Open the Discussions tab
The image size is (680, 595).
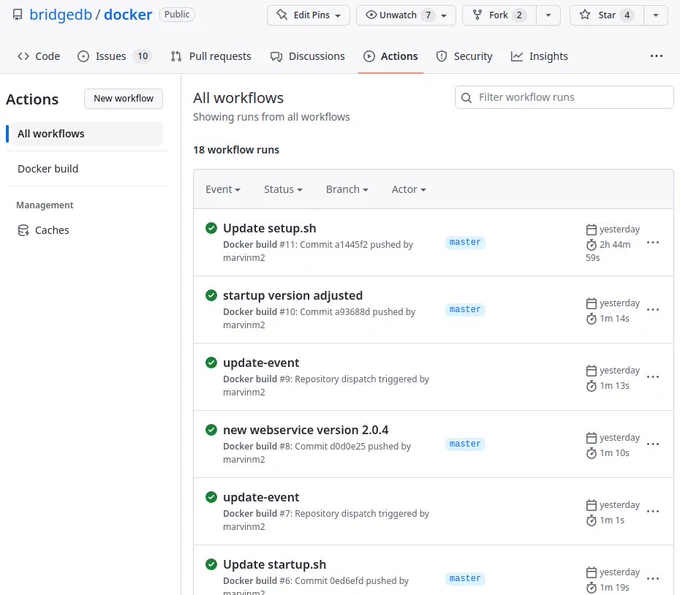click(x=307, y=56)
